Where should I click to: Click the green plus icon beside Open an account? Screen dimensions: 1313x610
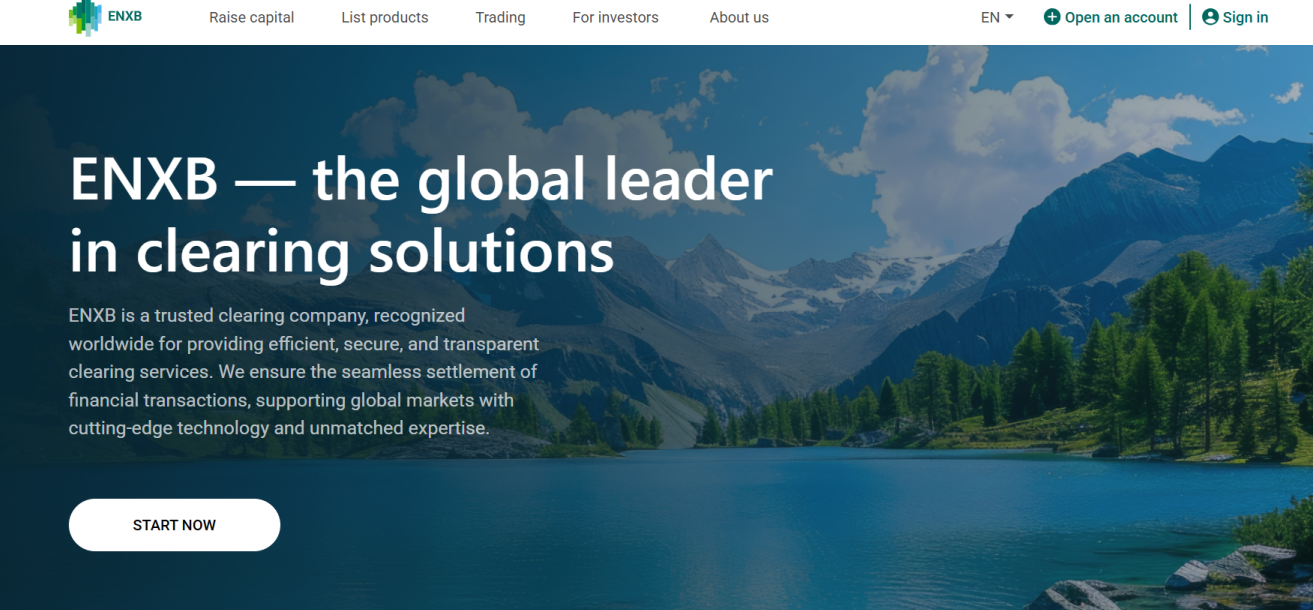(x=1051, y=17)
